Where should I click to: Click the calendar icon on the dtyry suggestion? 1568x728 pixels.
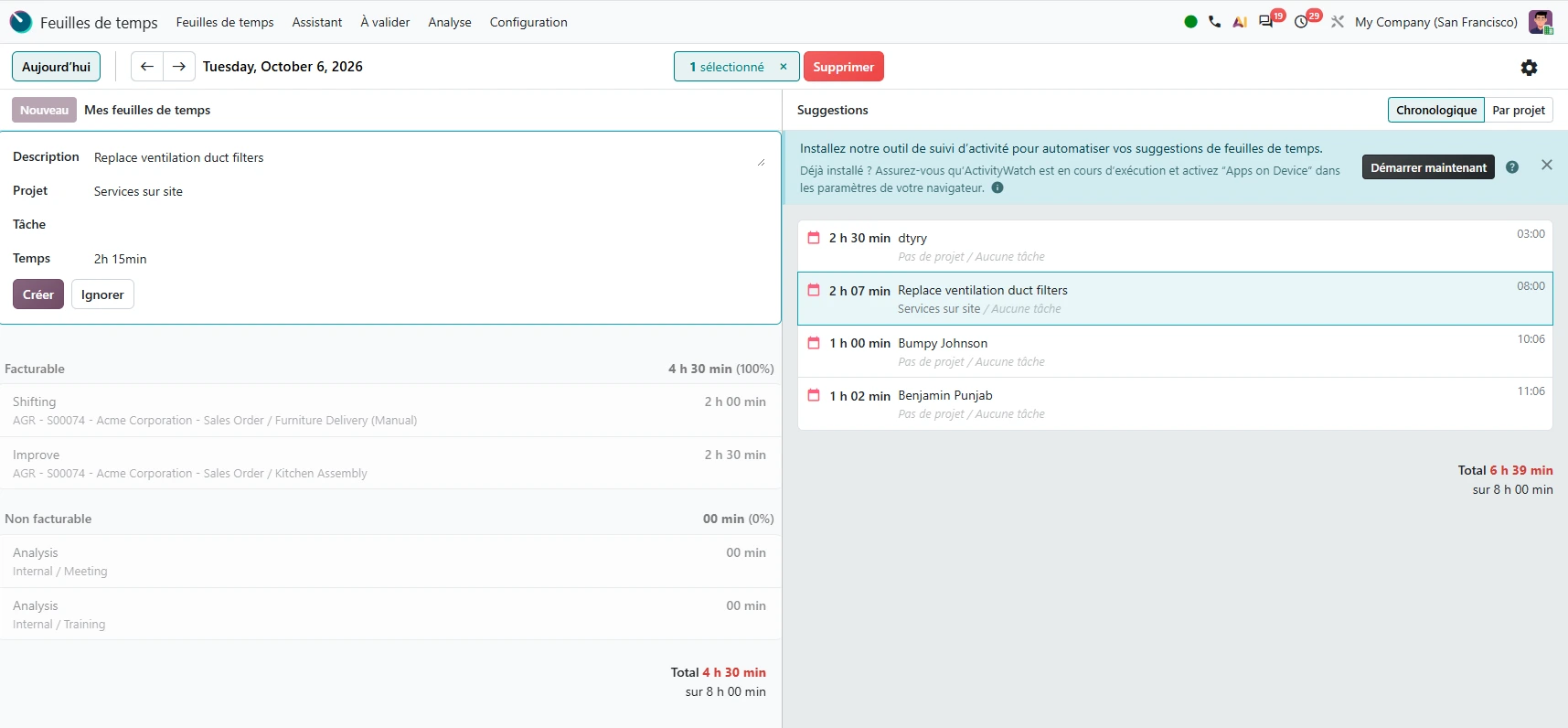click(x=814, y=238)
